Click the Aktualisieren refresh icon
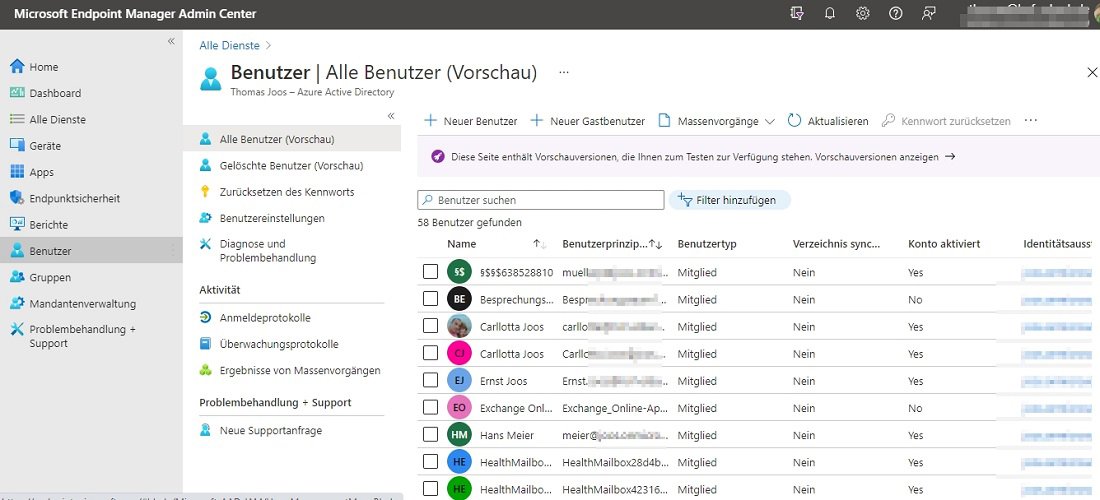 pos(795,121)
